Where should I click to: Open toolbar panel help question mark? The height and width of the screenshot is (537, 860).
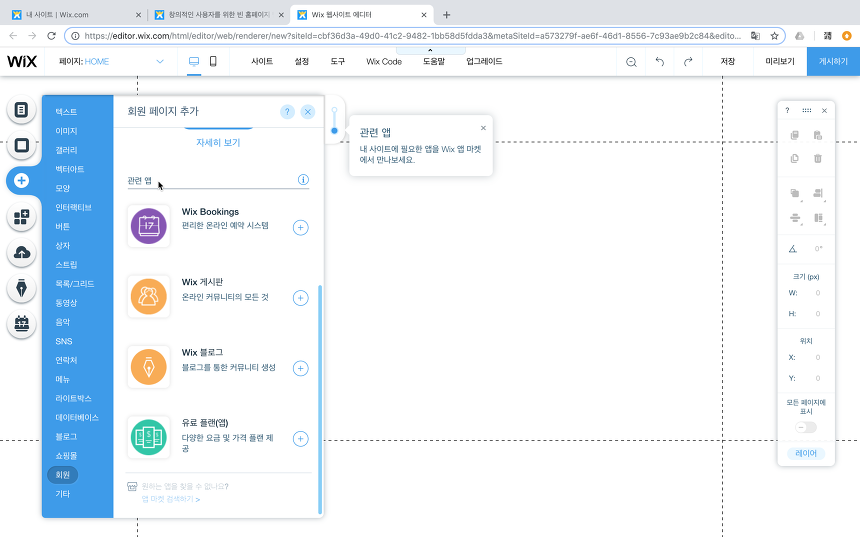787,111
